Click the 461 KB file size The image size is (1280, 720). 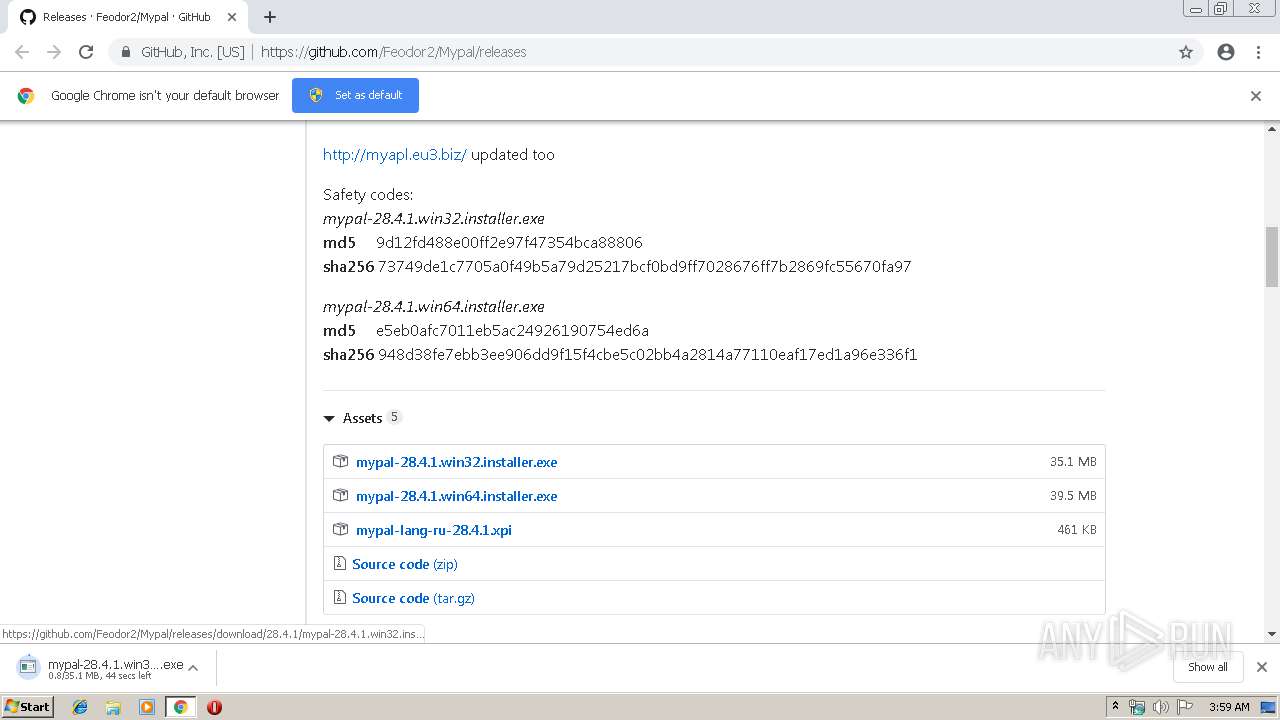point(1077,530)
